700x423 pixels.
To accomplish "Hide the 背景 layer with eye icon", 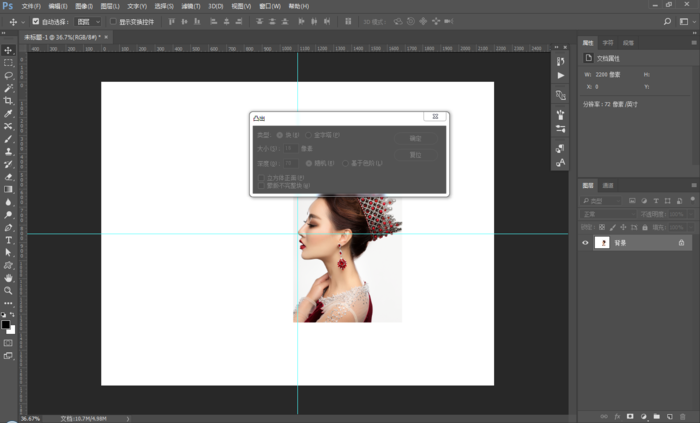I will click(586, 242).
